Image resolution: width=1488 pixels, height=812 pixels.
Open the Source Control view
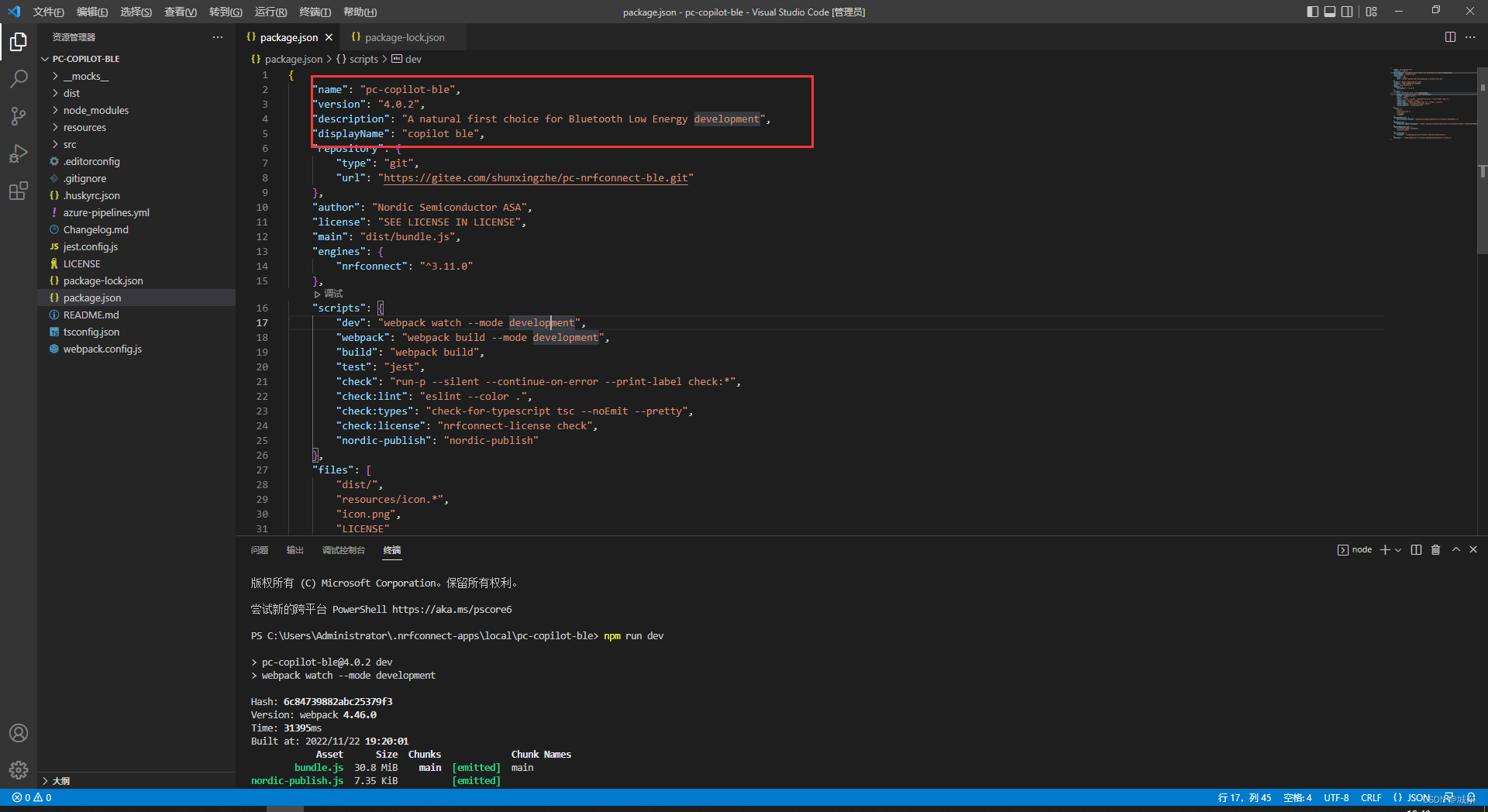click(x=19, y=116)
